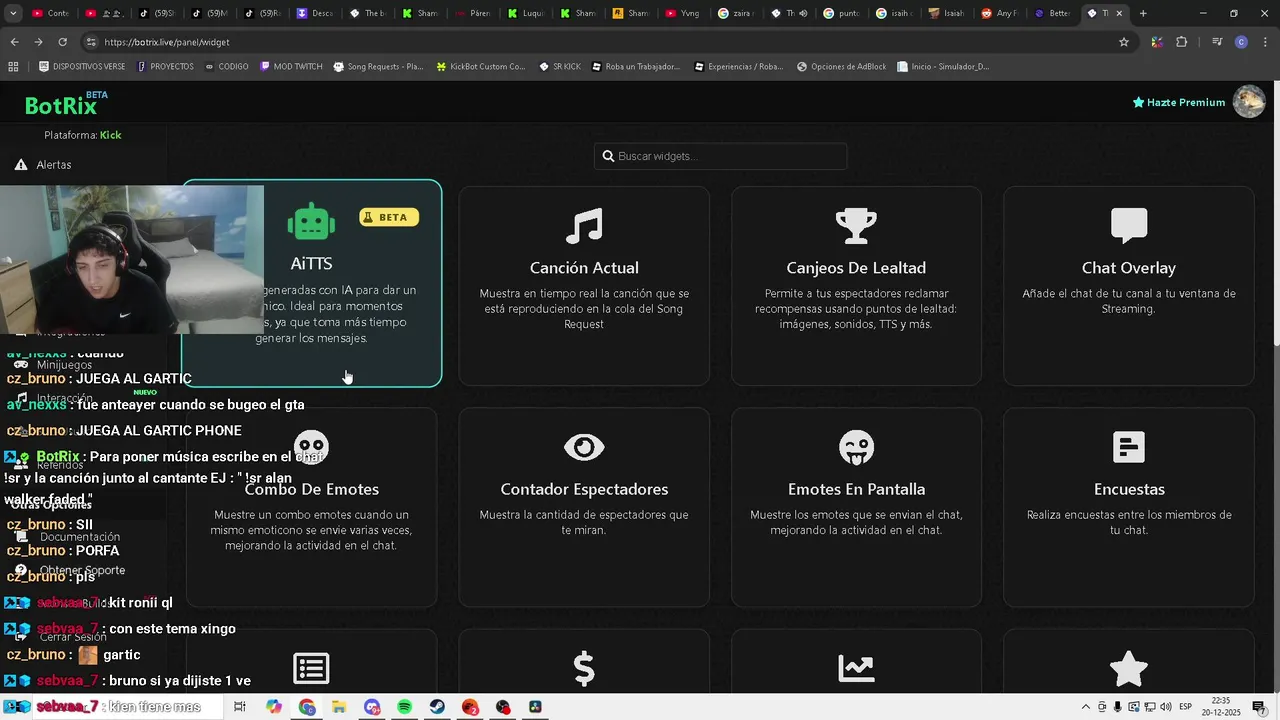Click Hazte Premium link
Viewport: 1280px width, 720px height.
(x=1179, y=102)
